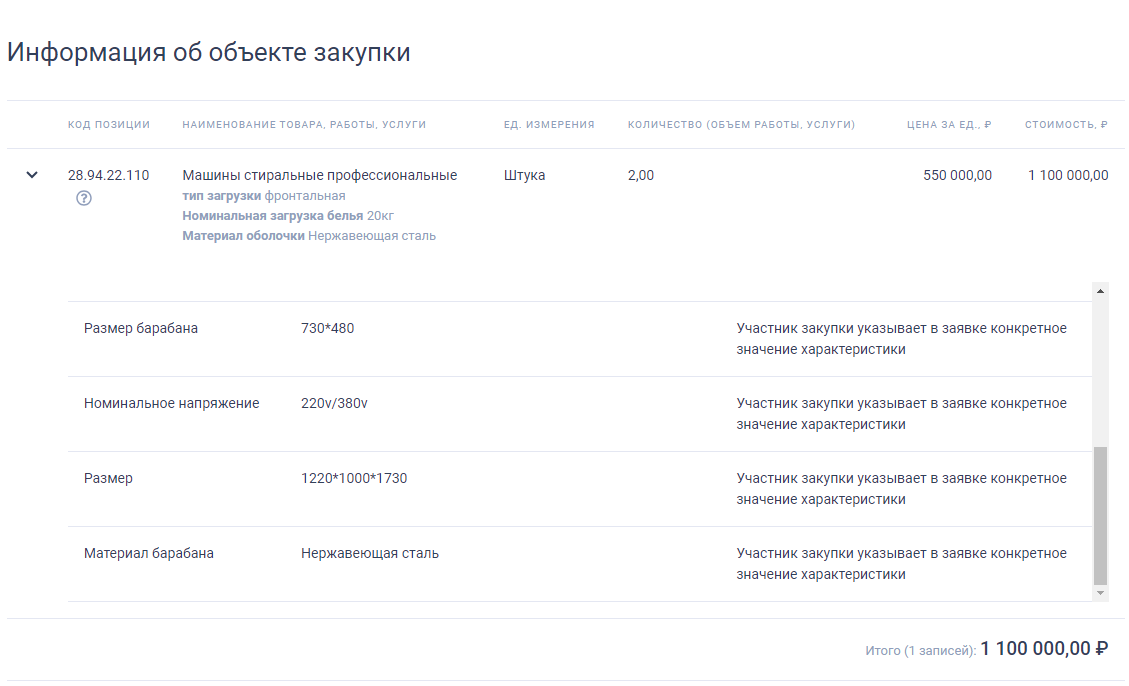The height and width of the screenshot is (686, 1129).
Task: Click the total sum 1 100 000,00 ₽
Action: pos(1044,649)
